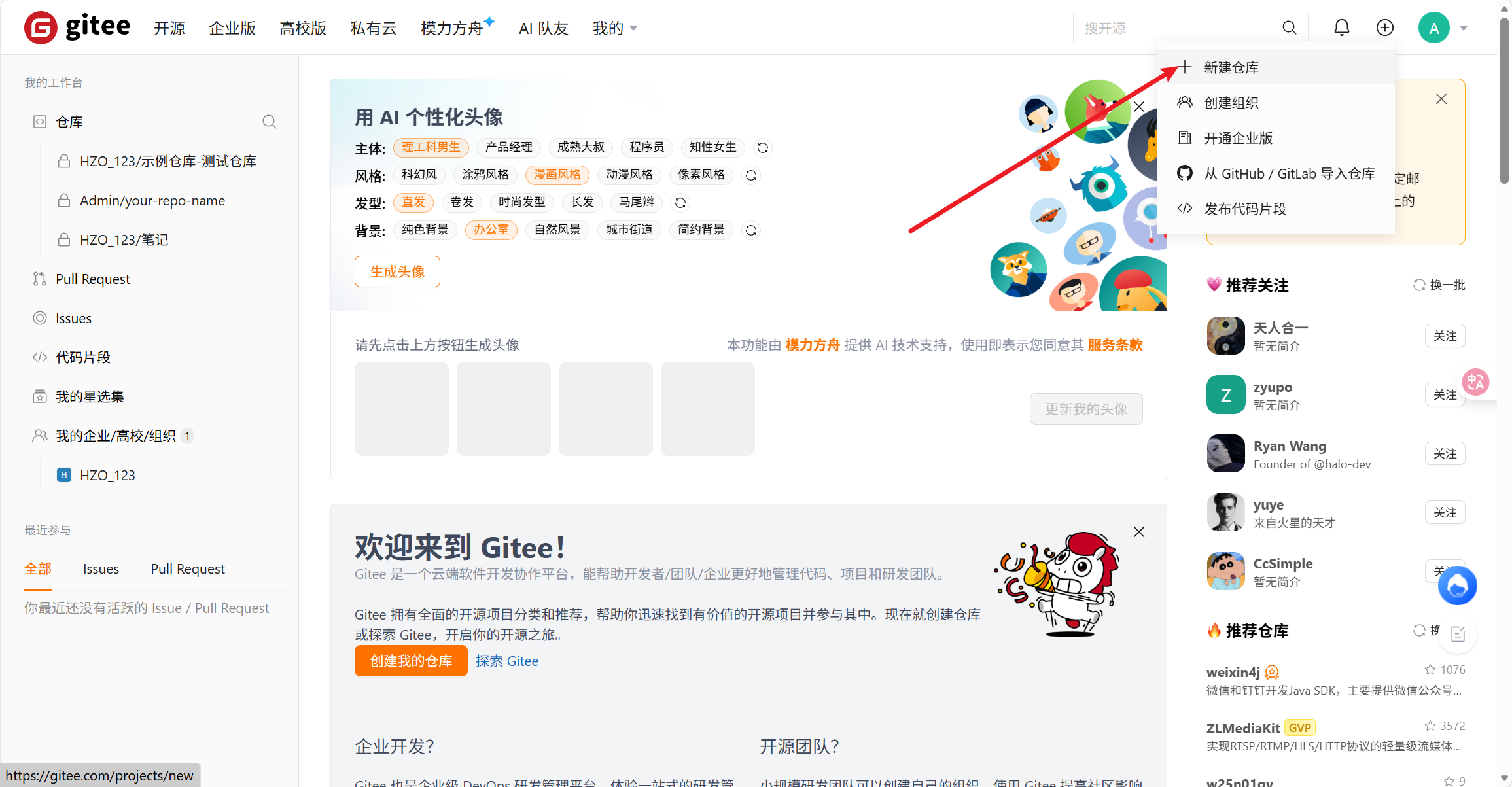Click the 创建我的仓库 button
Image resolution: width=1512 pixels, height=787 pixels.
point(410,661)
